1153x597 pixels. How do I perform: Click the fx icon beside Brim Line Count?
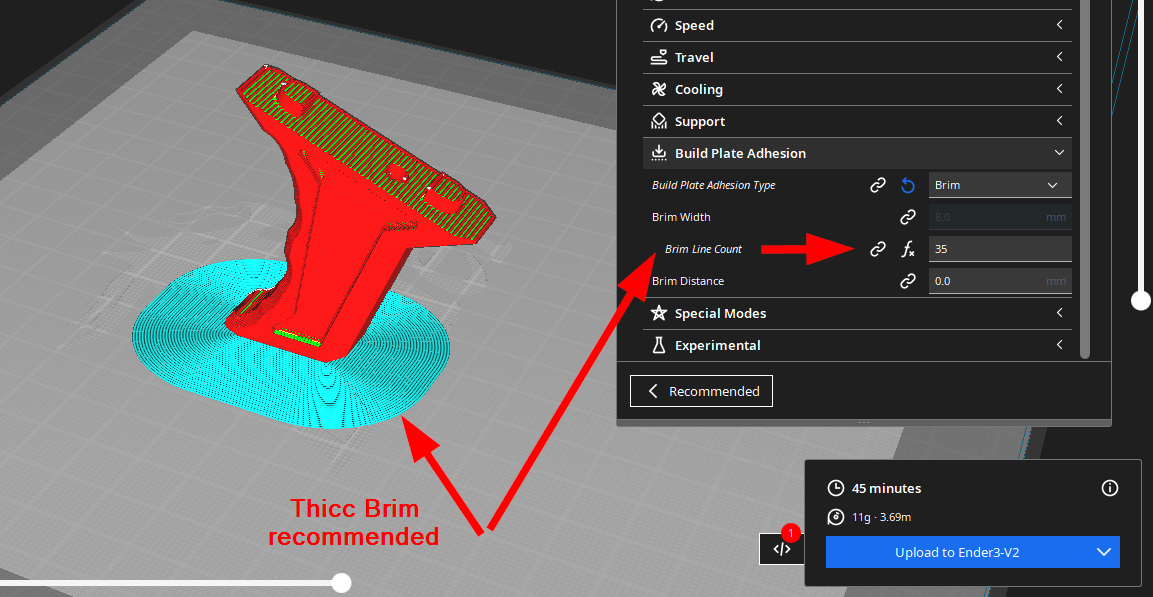[x=908, y=249]
